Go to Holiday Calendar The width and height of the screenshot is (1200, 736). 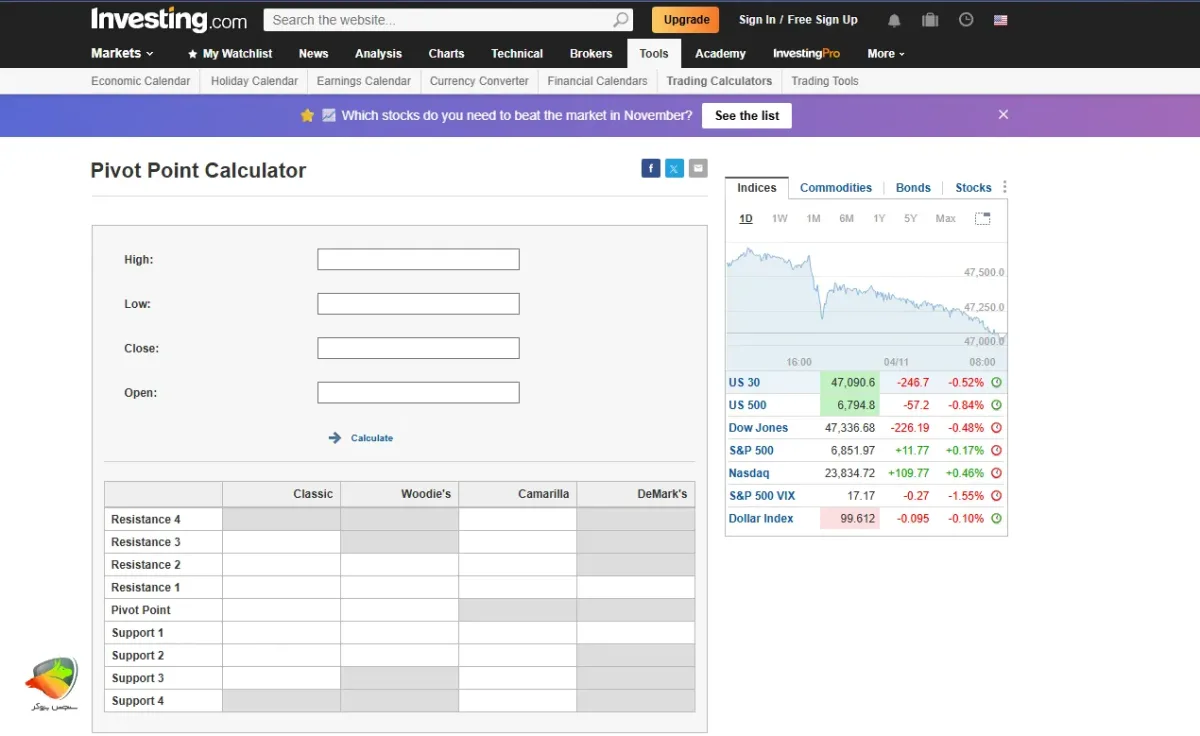[254, 81]
